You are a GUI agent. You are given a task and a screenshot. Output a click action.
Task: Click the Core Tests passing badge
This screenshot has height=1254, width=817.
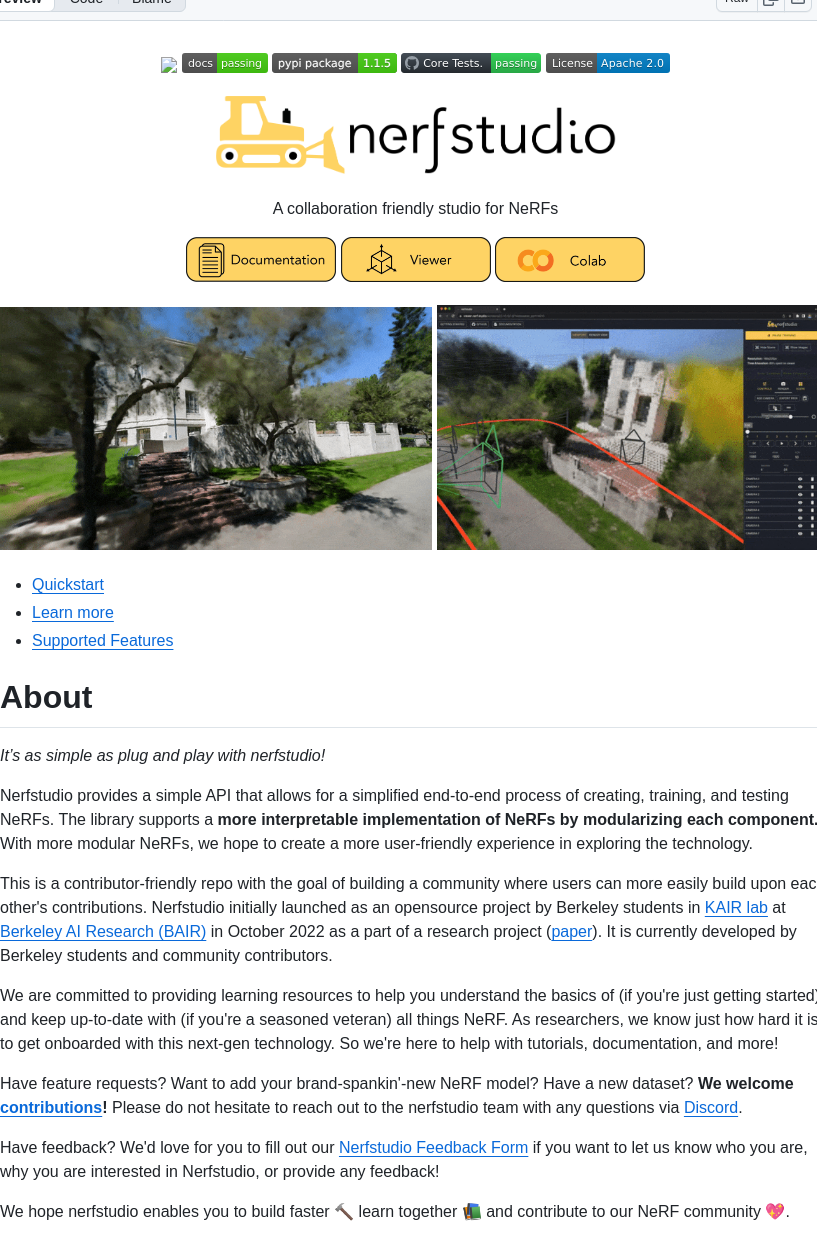tap(471, 63)
